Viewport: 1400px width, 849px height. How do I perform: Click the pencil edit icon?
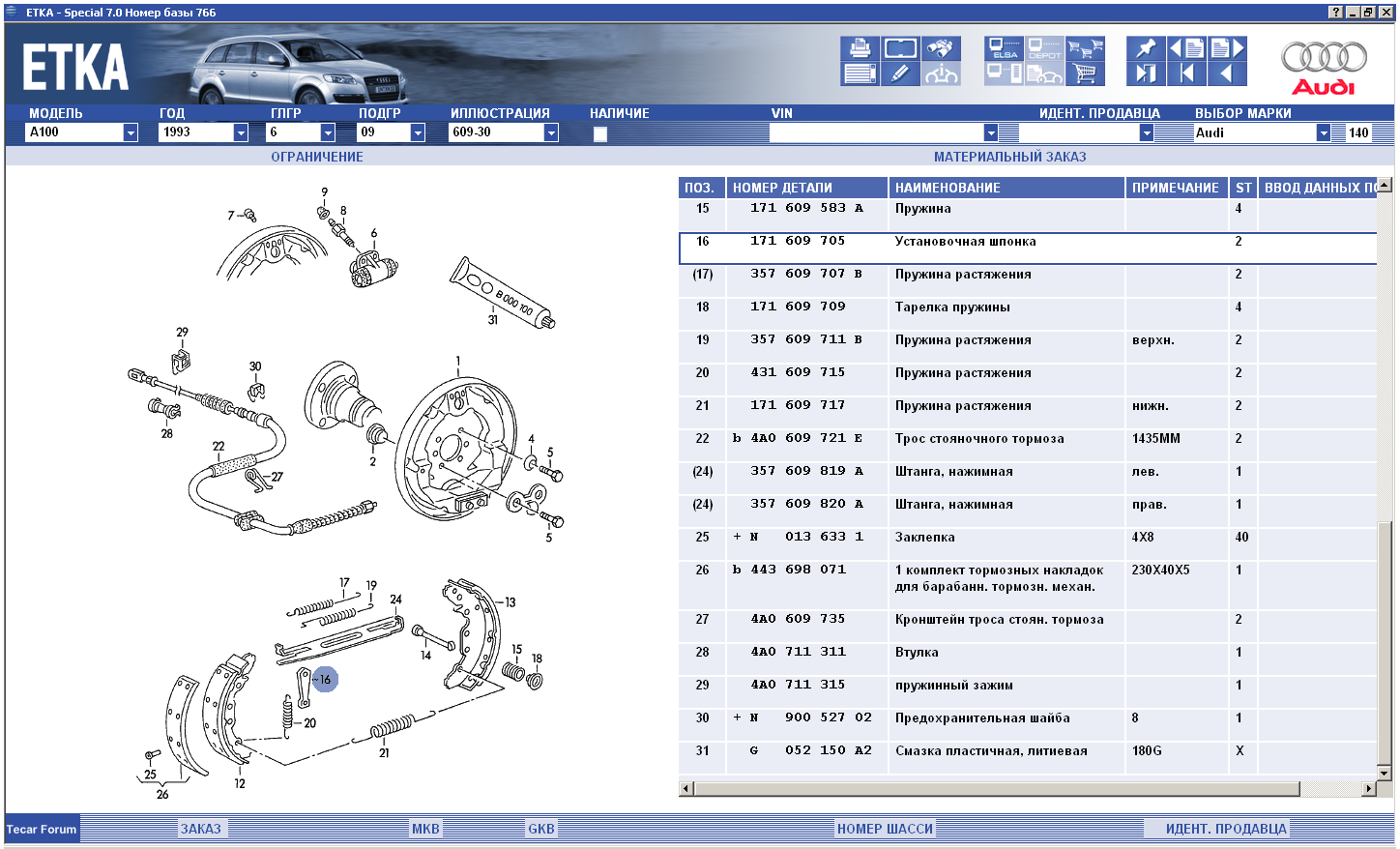click(900, 73)
